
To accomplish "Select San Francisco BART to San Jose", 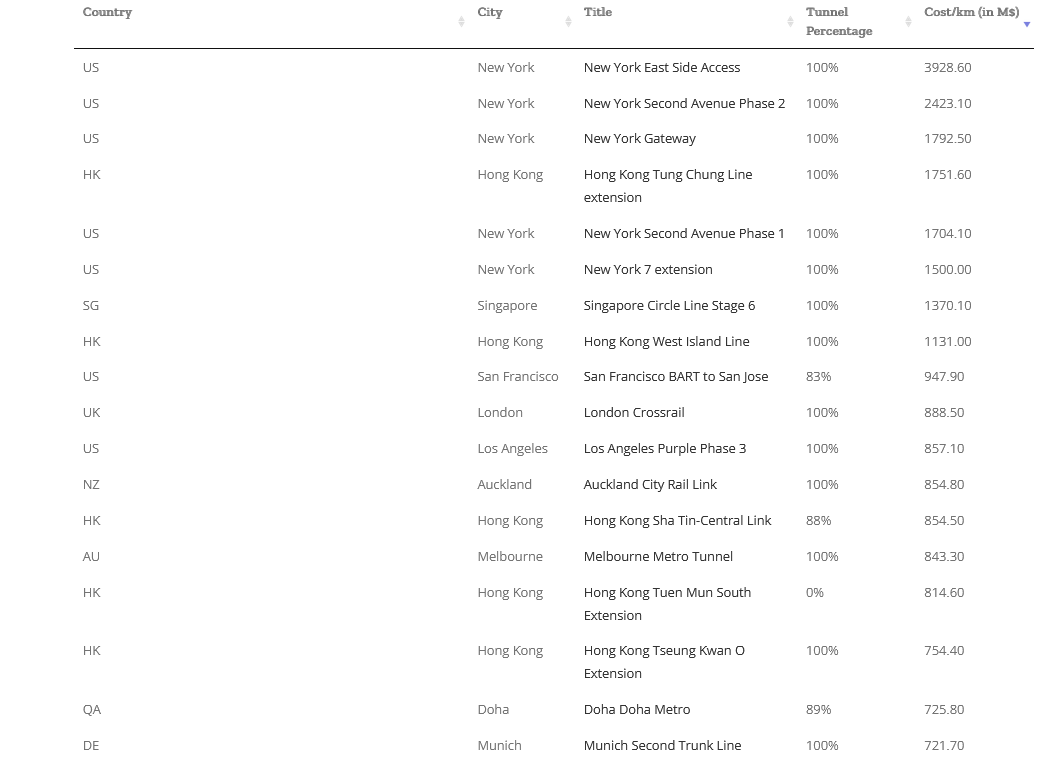I will [x=676, y=376].
